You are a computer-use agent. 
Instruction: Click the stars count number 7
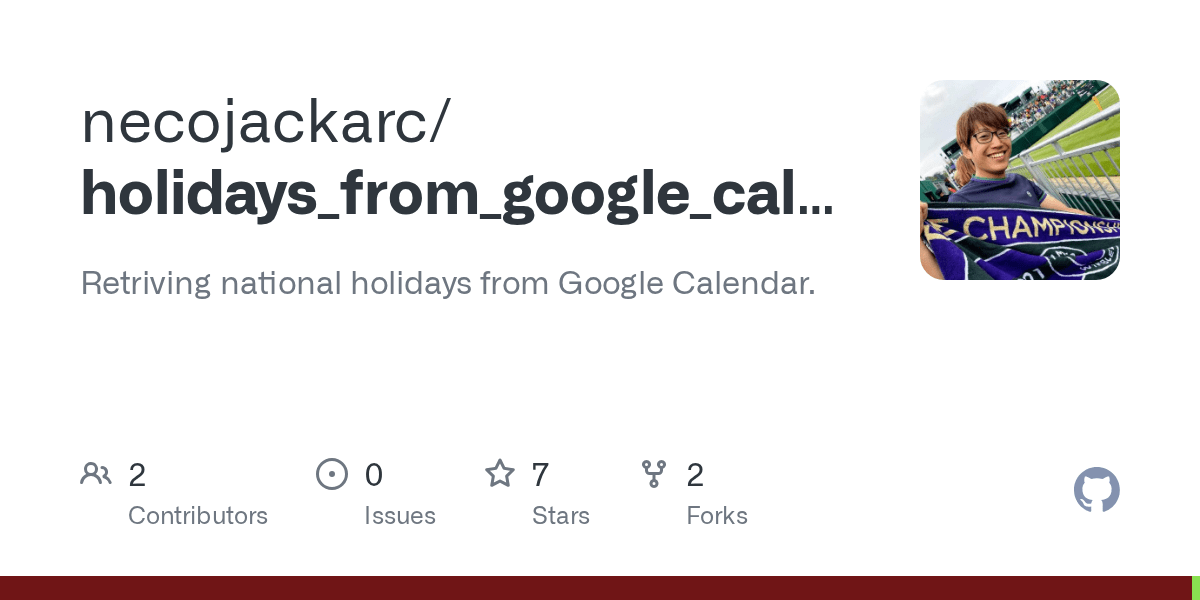point(540,475)
